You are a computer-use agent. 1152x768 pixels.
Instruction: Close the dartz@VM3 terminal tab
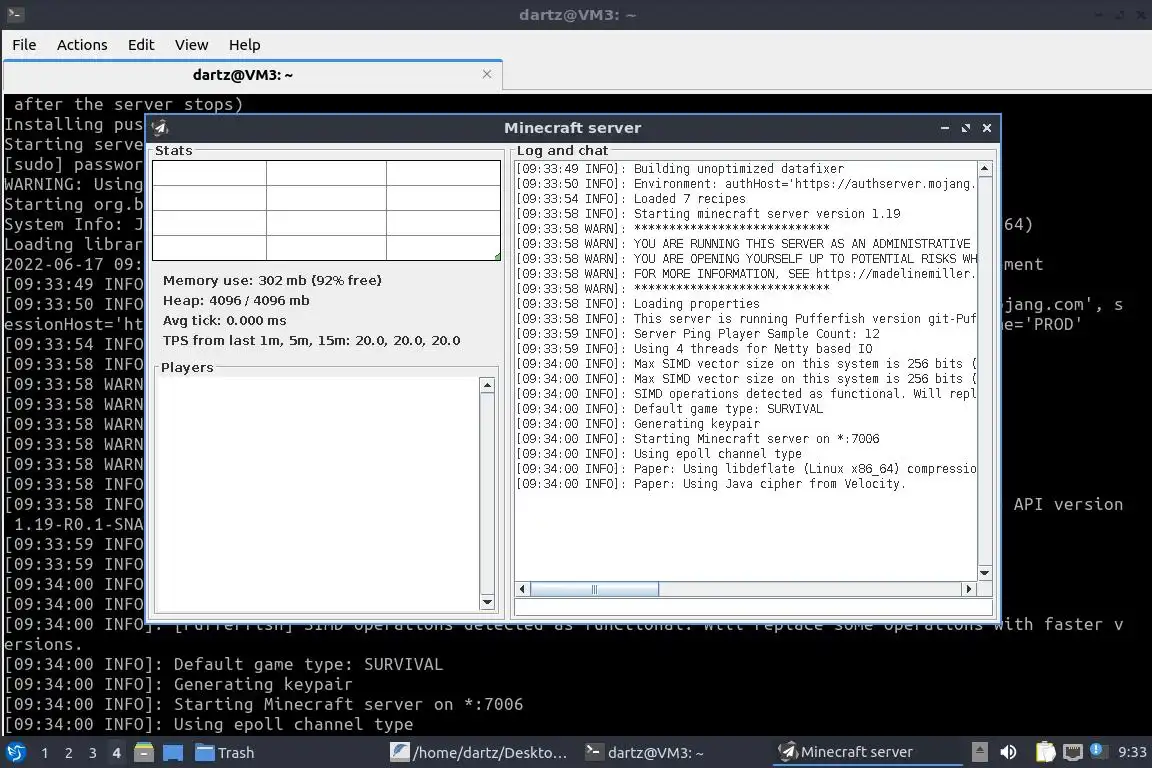point(486,74)
